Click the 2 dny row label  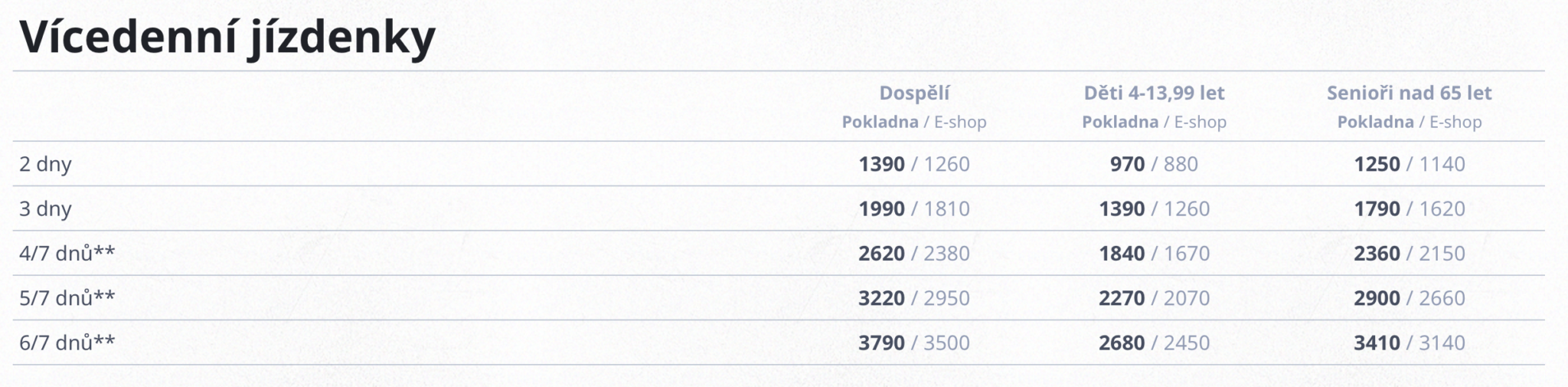click(x=45, y=164)
